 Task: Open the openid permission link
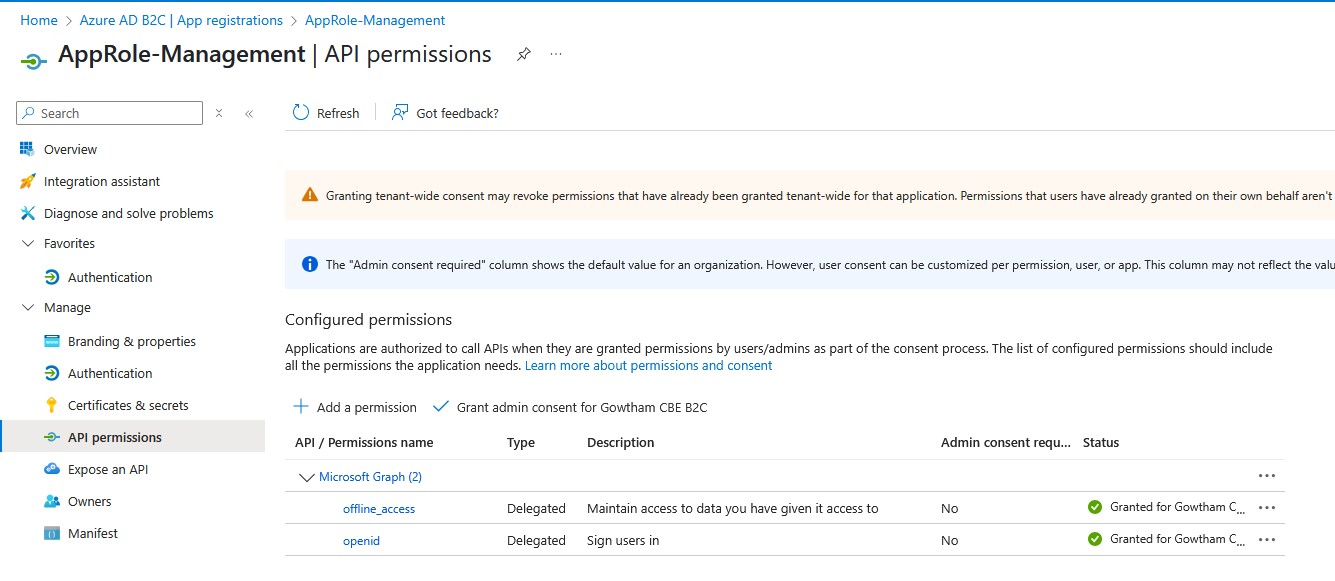coord(361,541)
